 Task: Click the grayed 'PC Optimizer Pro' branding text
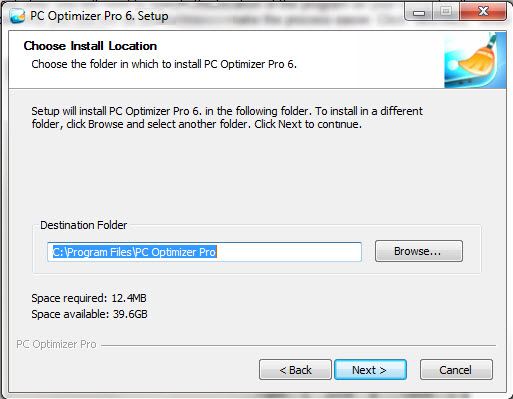tap(56, 344)
